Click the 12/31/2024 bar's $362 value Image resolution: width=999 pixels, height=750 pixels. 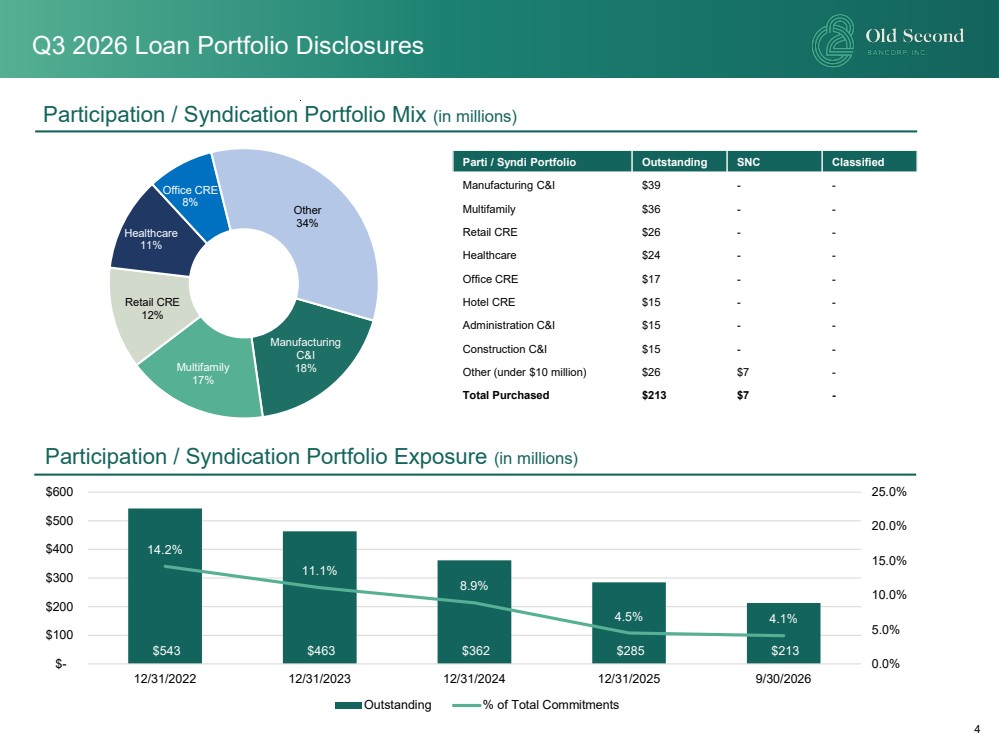click(476, 651)
